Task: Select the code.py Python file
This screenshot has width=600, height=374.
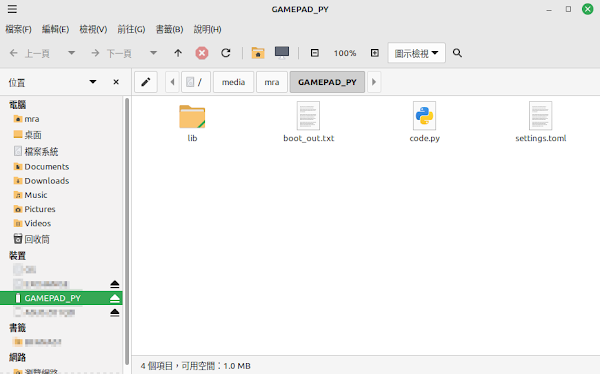Action: point(424,122)
